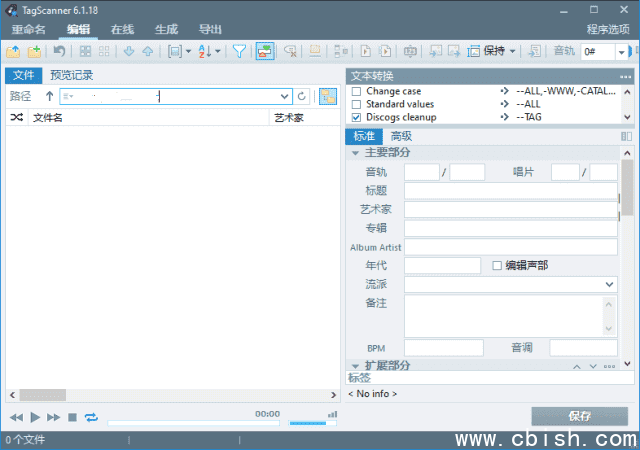Click the shuffle icon in the file list header

tap(16, 118)
